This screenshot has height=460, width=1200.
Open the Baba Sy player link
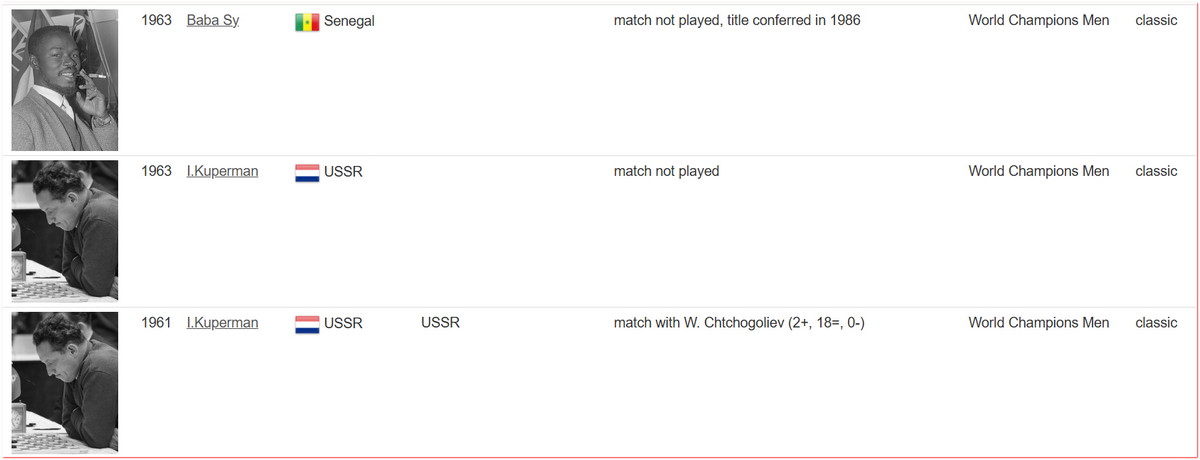tap(212, 20)
